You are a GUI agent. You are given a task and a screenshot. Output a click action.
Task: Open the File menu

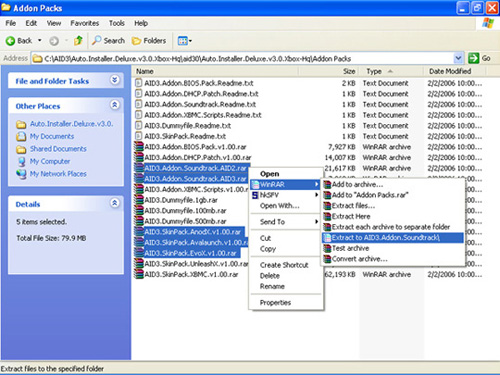pyautogui.click(x=11, y=23)
